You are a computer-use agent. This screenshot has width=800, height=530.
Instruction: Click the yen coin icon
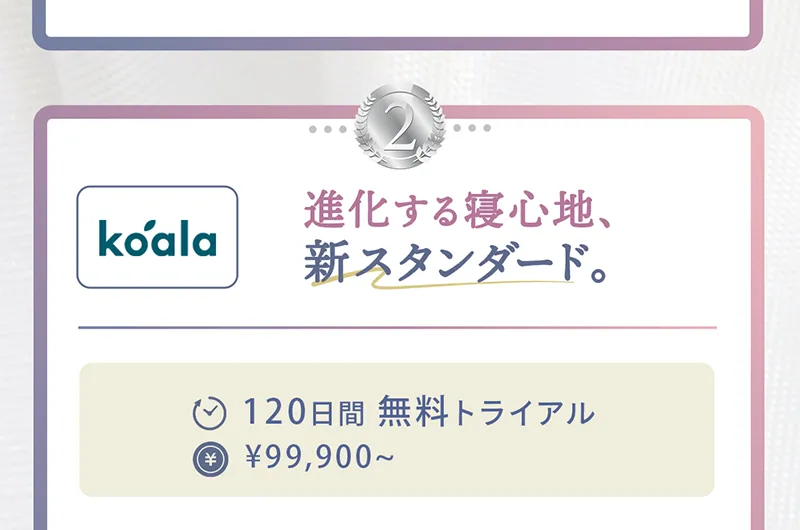210,460
